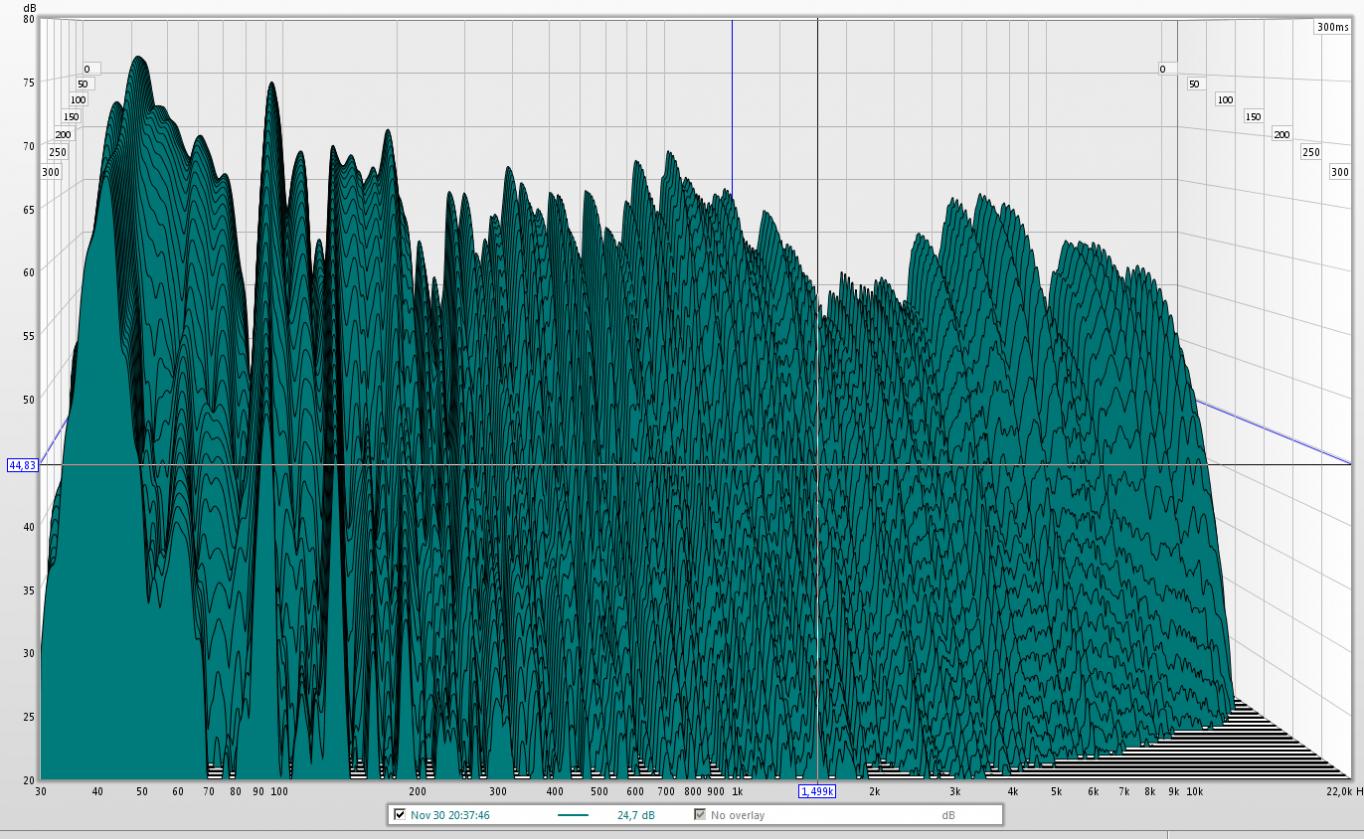This screenshot has height=839, width=1364.
Task: Click the 24,7 dB legend readout
Action: tap(636, 815)
